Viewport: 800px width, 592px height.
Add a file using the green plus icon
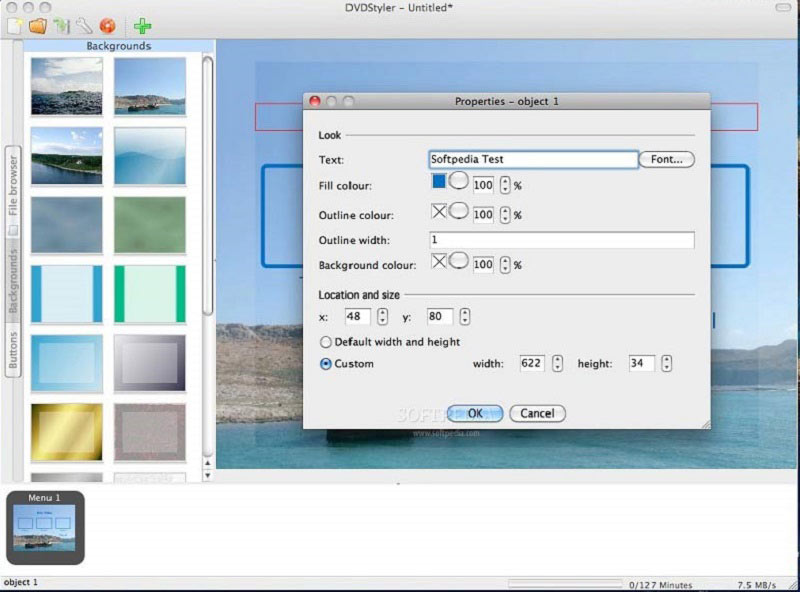tap(144, 25)
